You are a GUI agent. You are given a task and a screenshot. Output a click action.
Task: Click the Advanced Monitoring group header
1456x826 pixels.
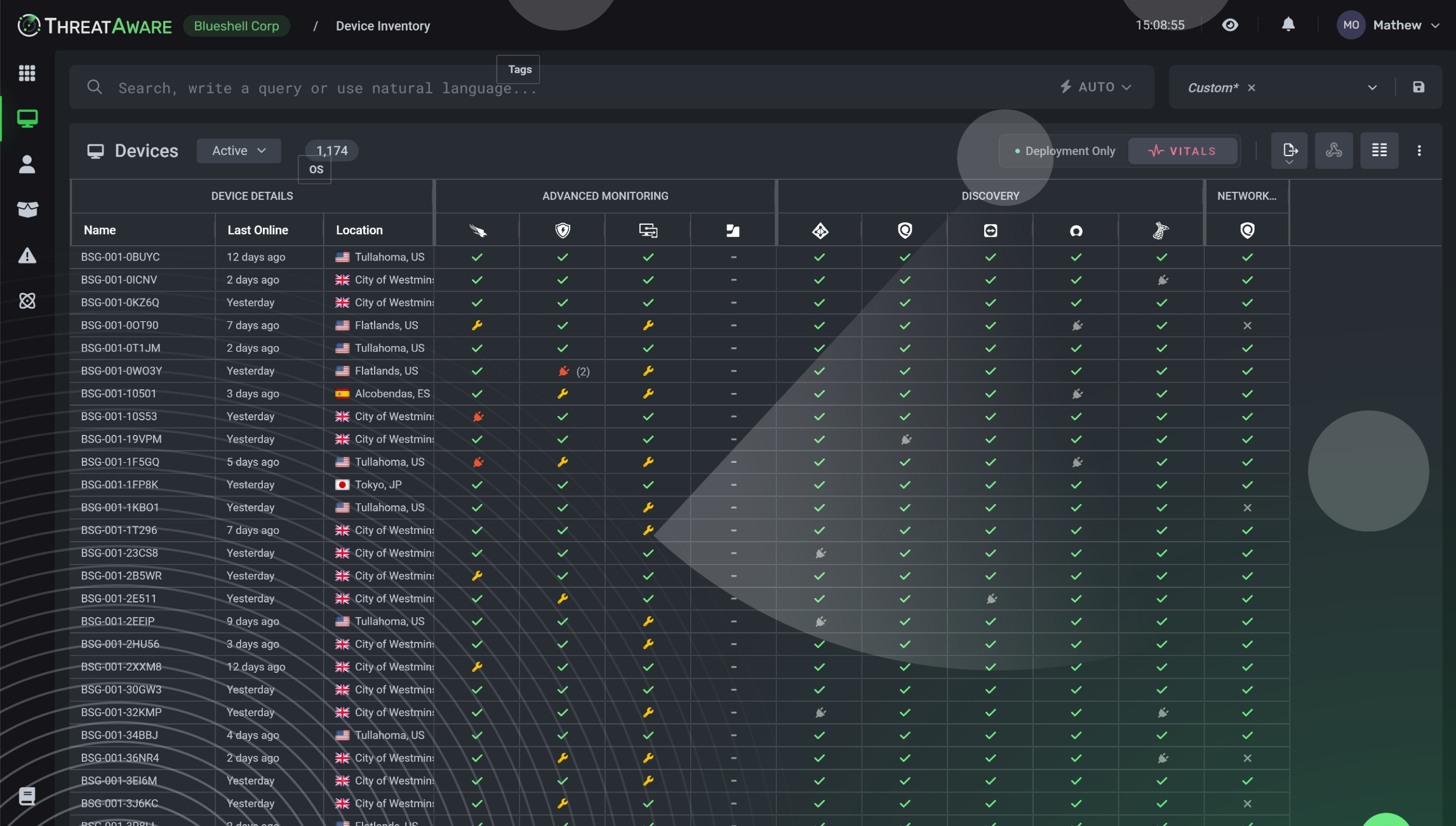[605, 196]
